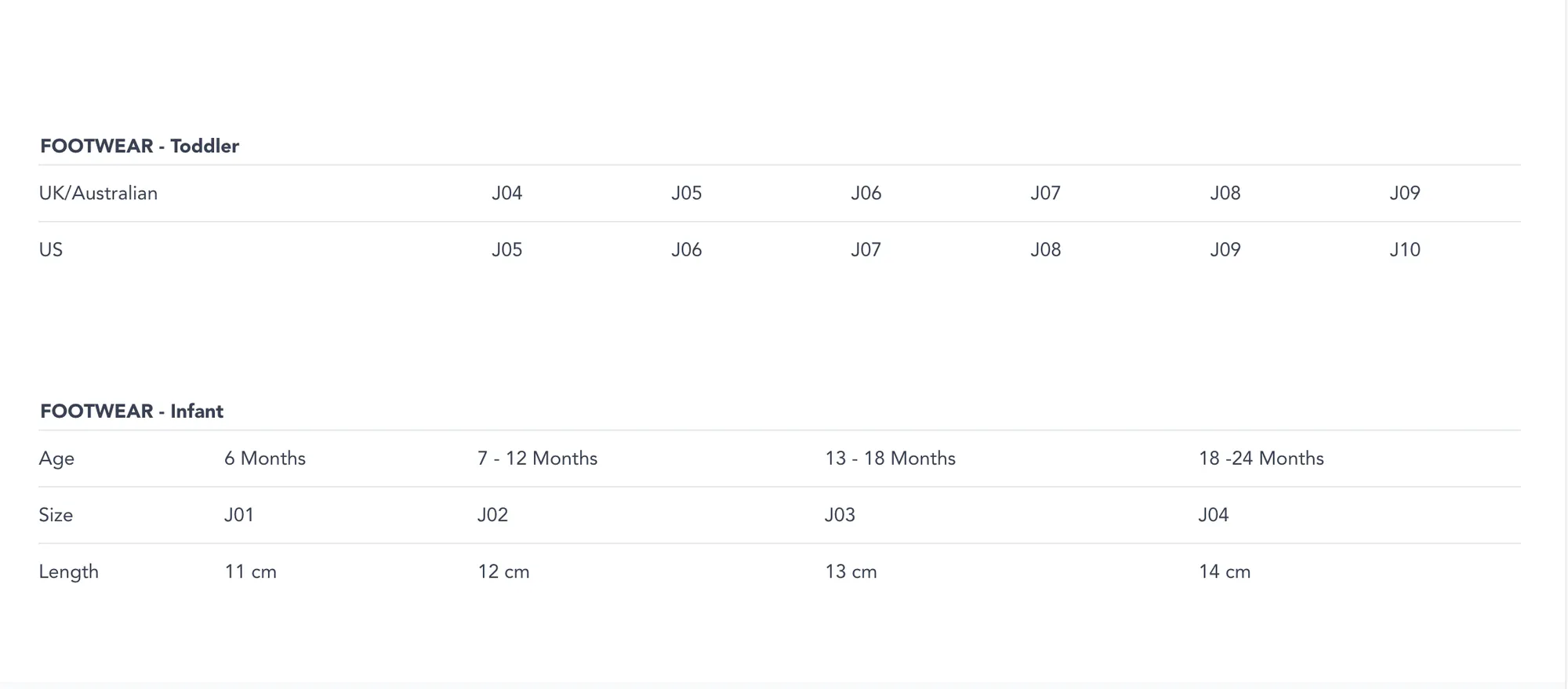
Task: Select the 7 - 12 Months cell
Action: (x=537, y=459)
